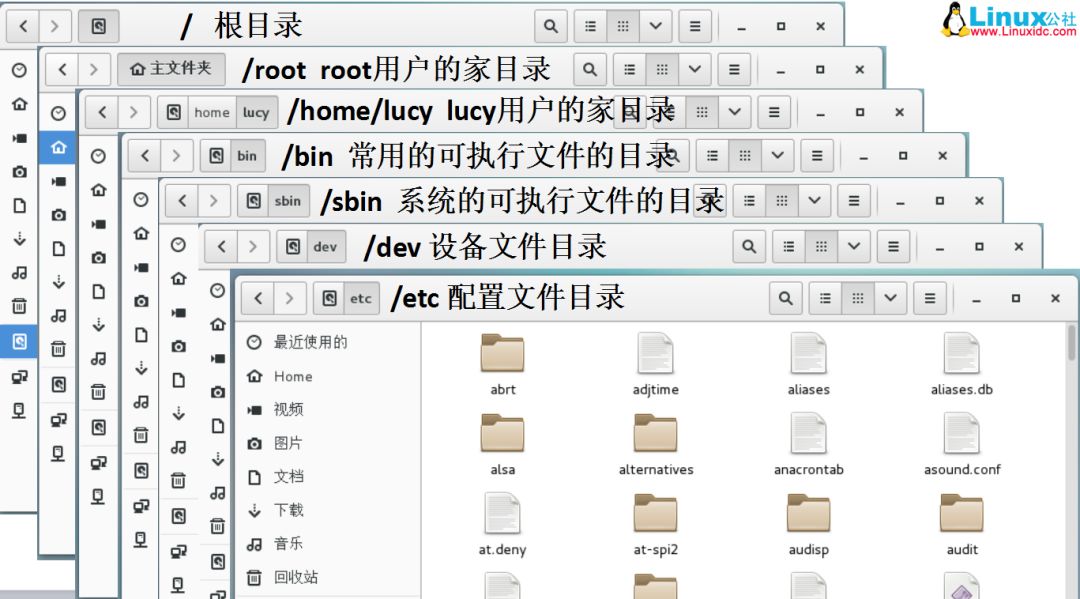
Task: Select the audisp folder
Action: point(809,525)
